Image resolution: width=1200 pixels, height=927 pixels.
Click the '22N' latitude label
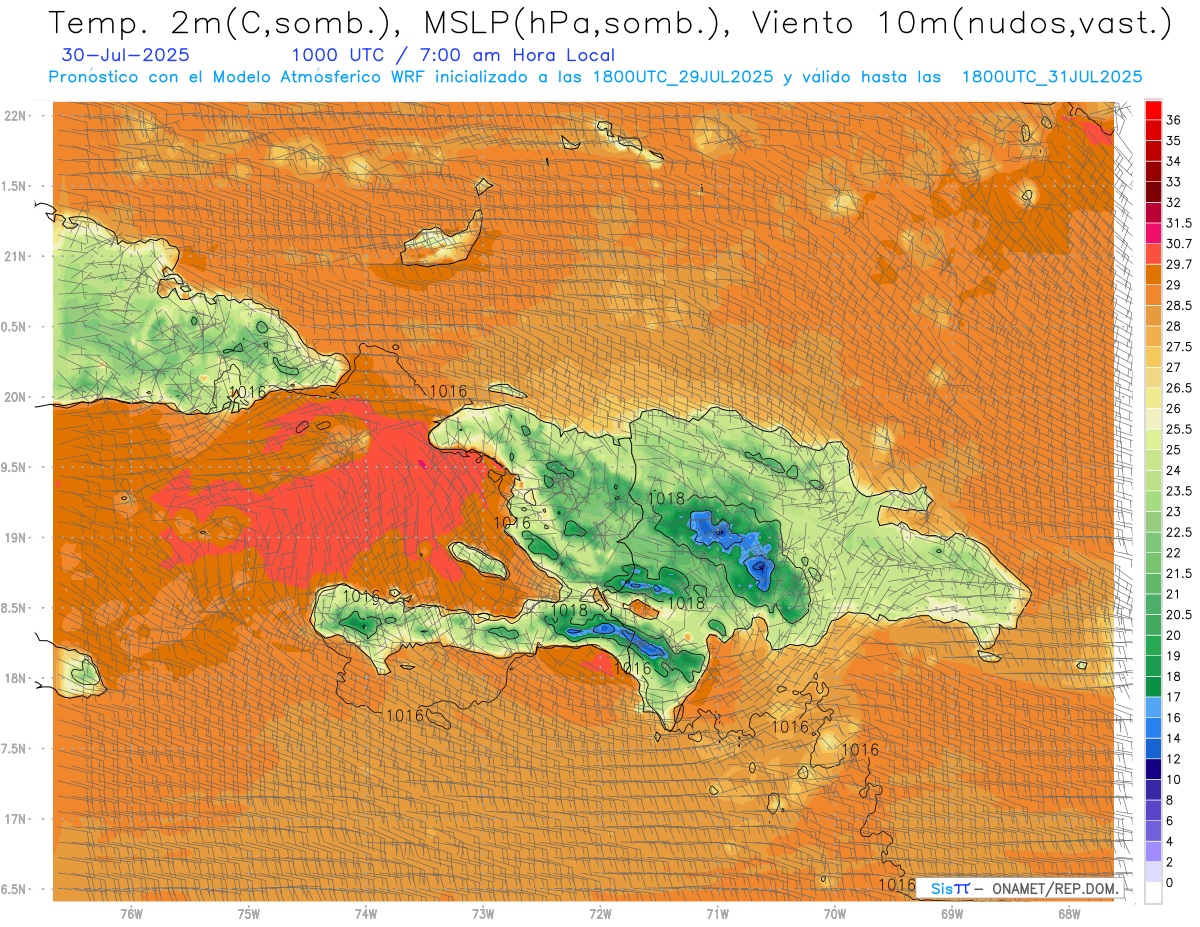(x=16, y=116)
